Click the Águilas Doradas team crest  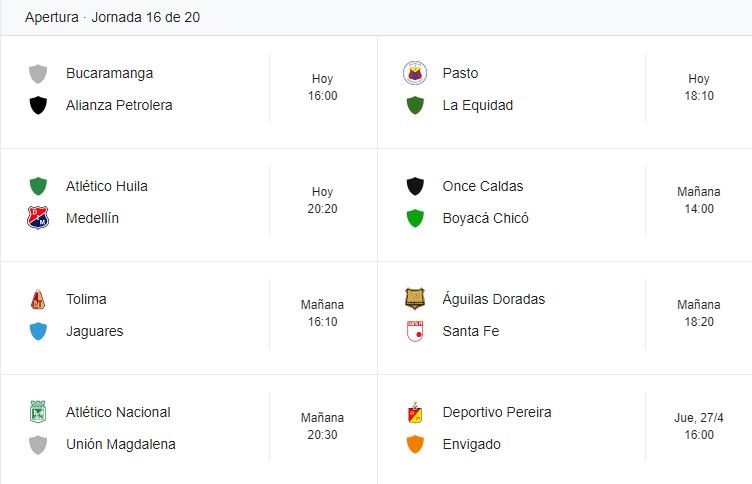[x=415, y=299]
